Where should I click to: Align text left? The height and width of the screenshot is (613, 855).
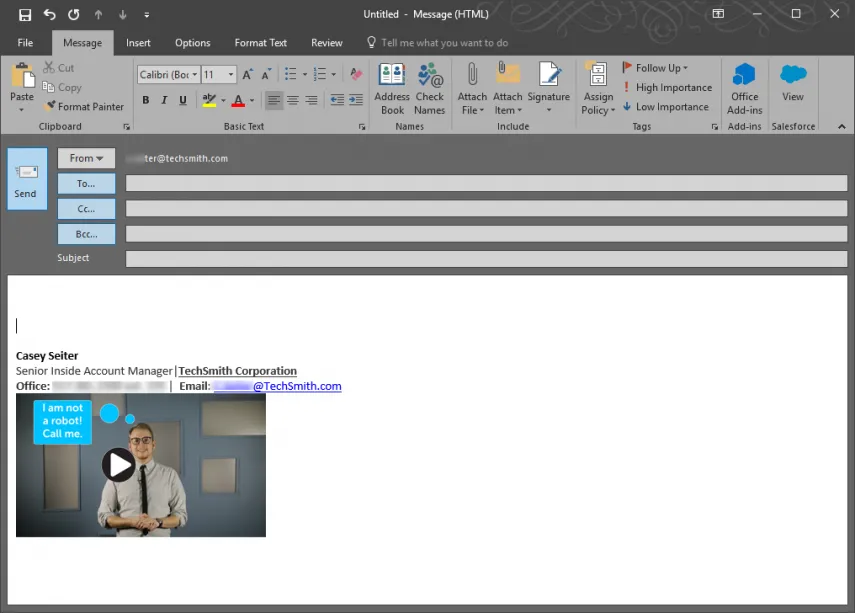pyautogui.click(x=274, y=100)
